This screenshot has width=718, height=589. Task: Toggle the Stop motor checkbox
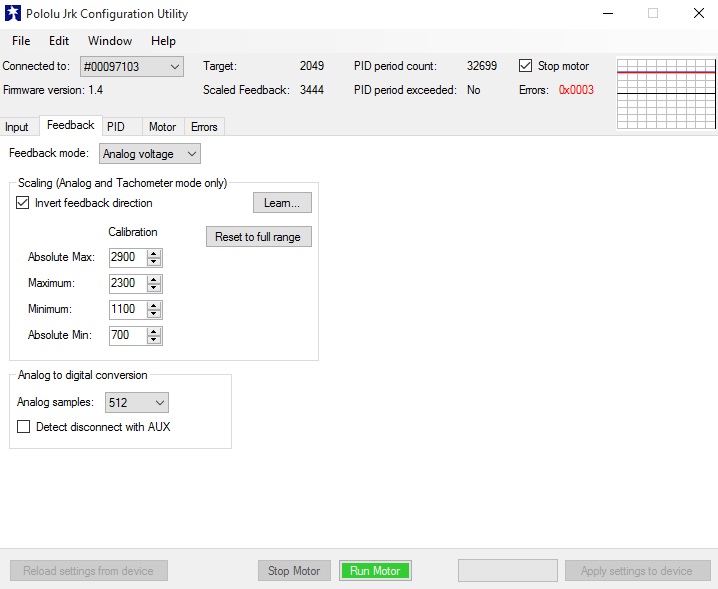pyautogui.click(x=525, y=65)
